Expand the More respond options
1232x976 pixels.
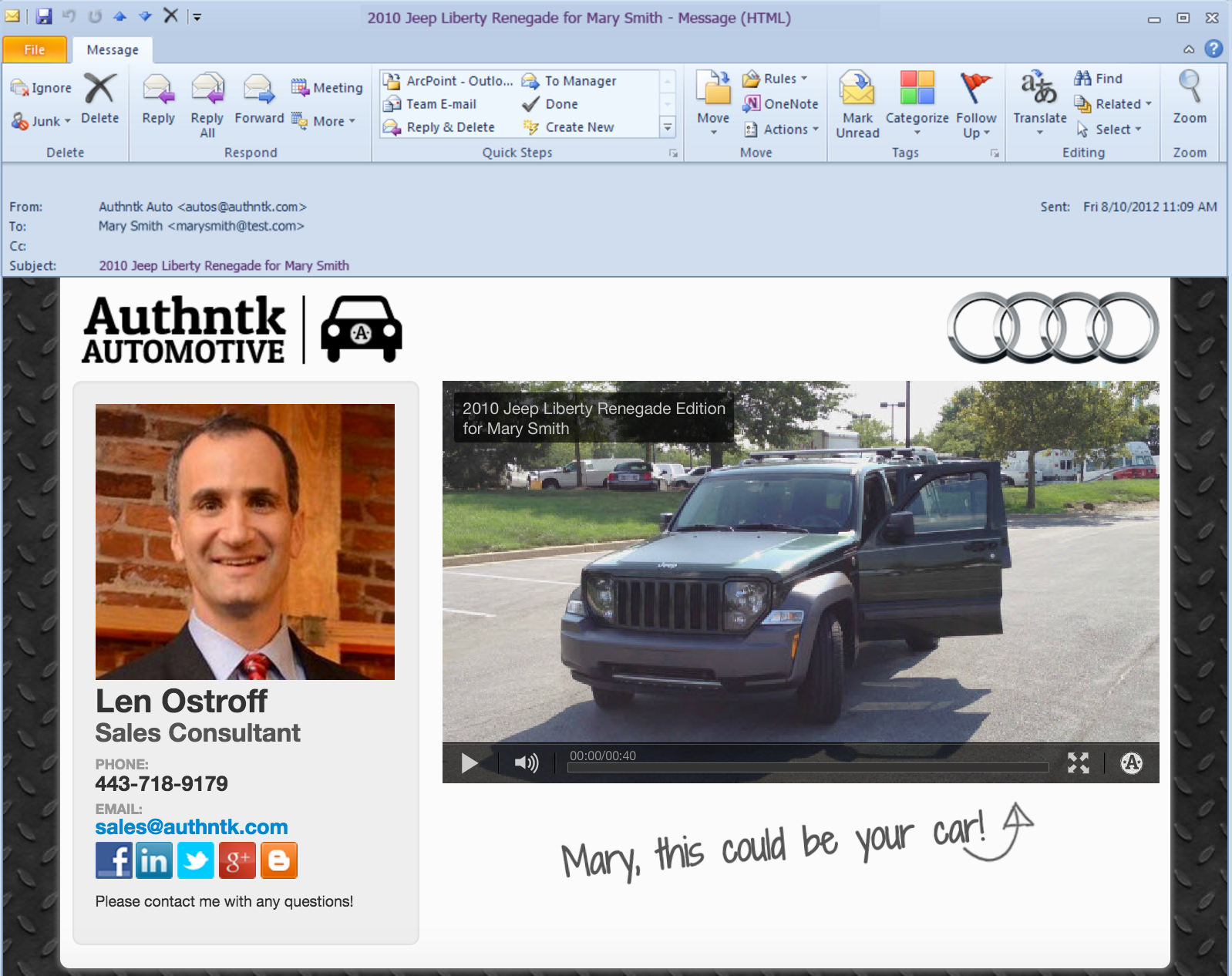(x=324, y=121)
